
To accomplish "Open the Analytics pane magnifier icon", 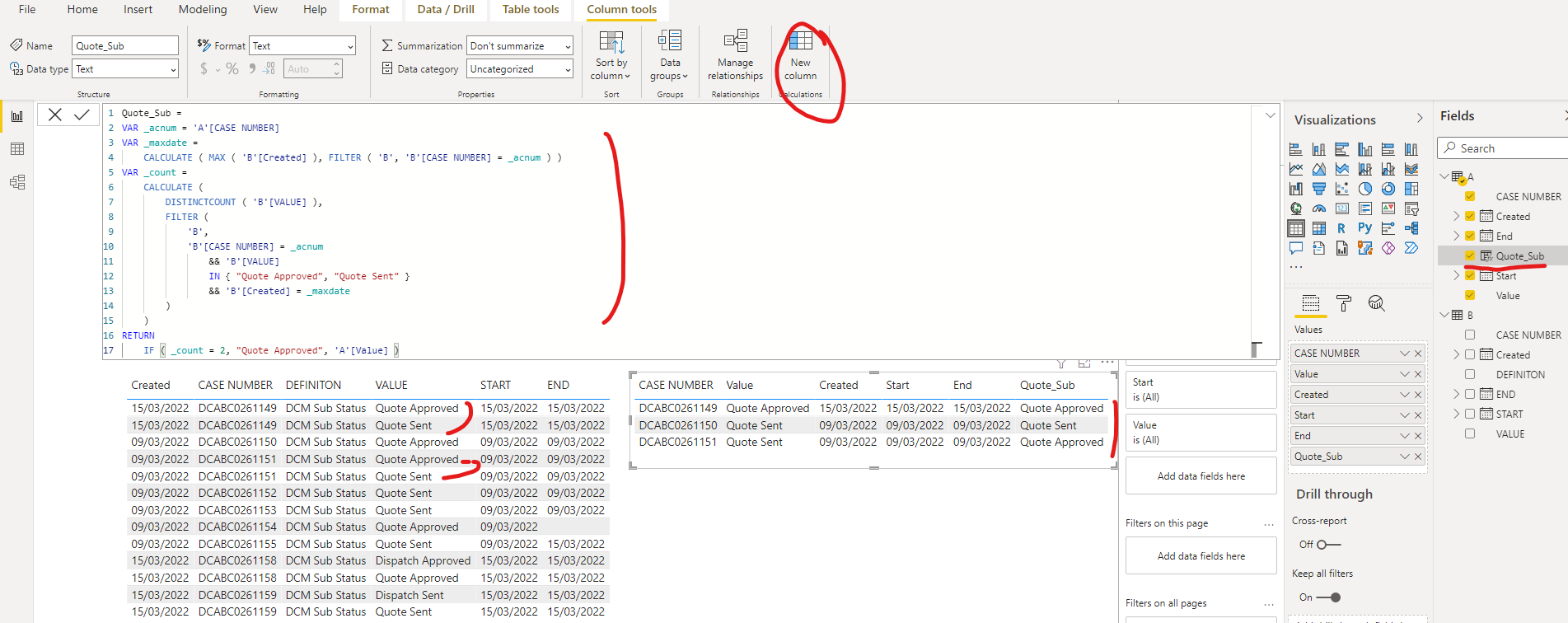I will pyautogui.click(x=1376, y=303).
